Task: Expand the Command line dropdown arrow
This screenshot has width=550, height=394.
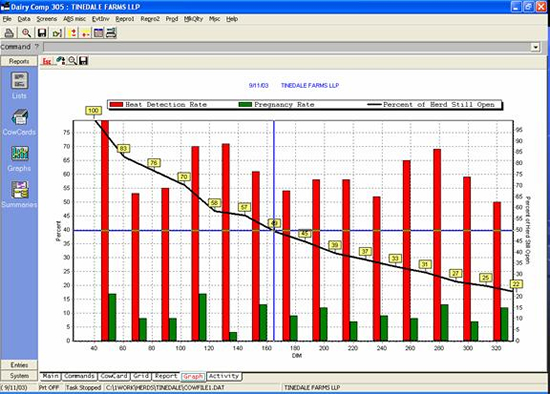Action: (535, 47)
